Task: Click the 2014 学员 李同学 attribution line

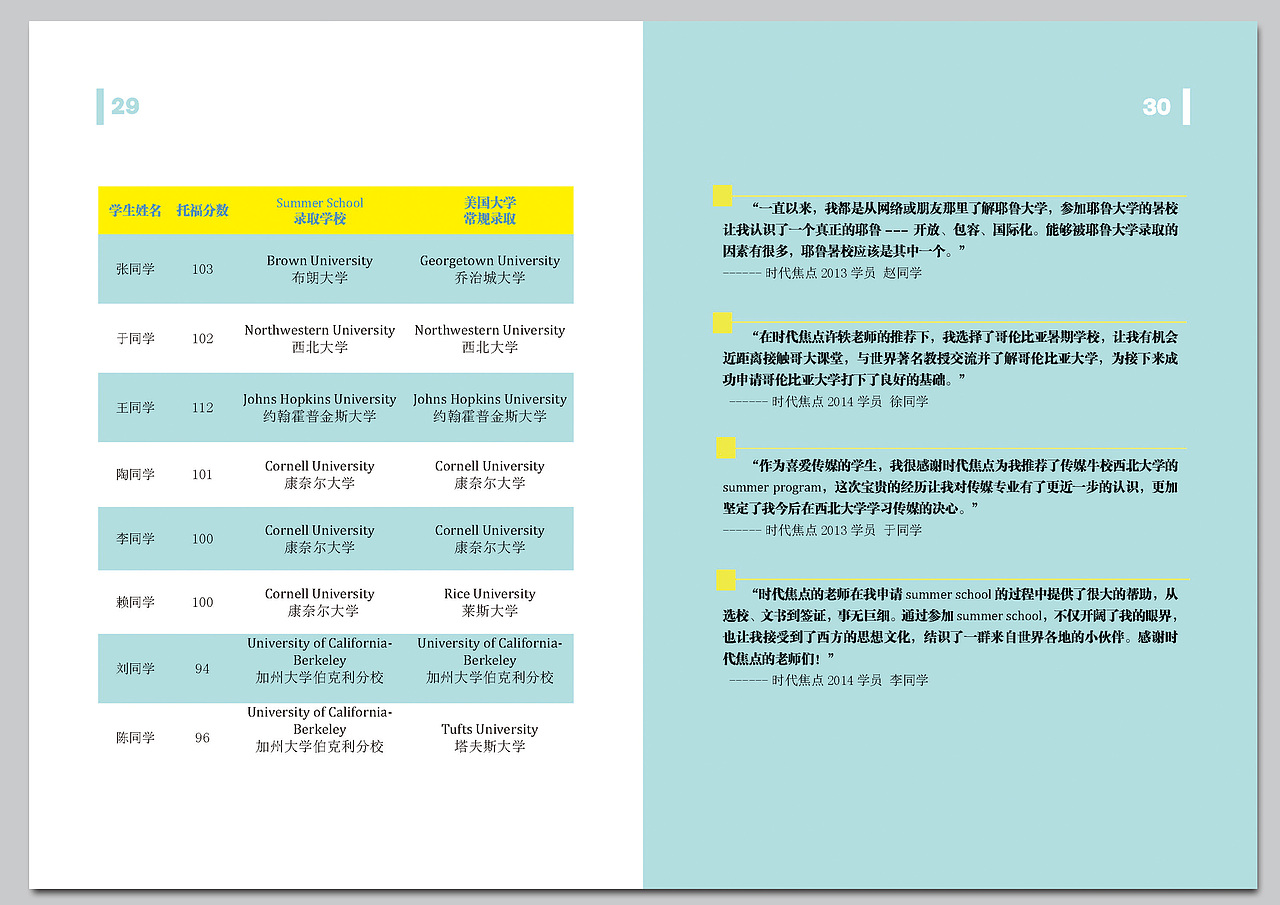Action: click(x=829, y=680)
